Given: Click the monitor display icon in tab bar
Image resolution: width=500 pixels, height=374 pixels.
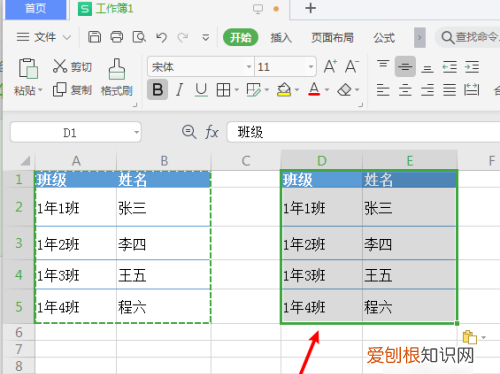Looking at the screenshot, I should pos(258,9).
